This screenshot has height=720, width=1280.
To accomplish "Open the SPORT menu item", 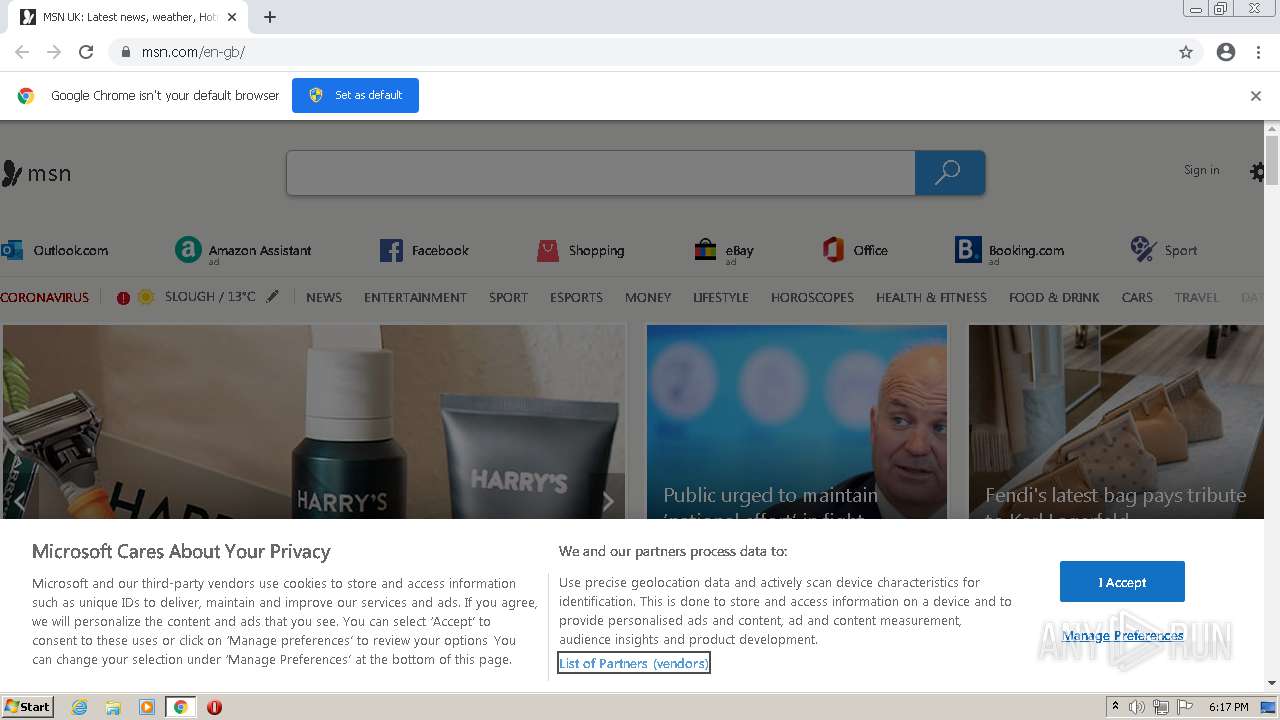I will [x=508, y=297].
